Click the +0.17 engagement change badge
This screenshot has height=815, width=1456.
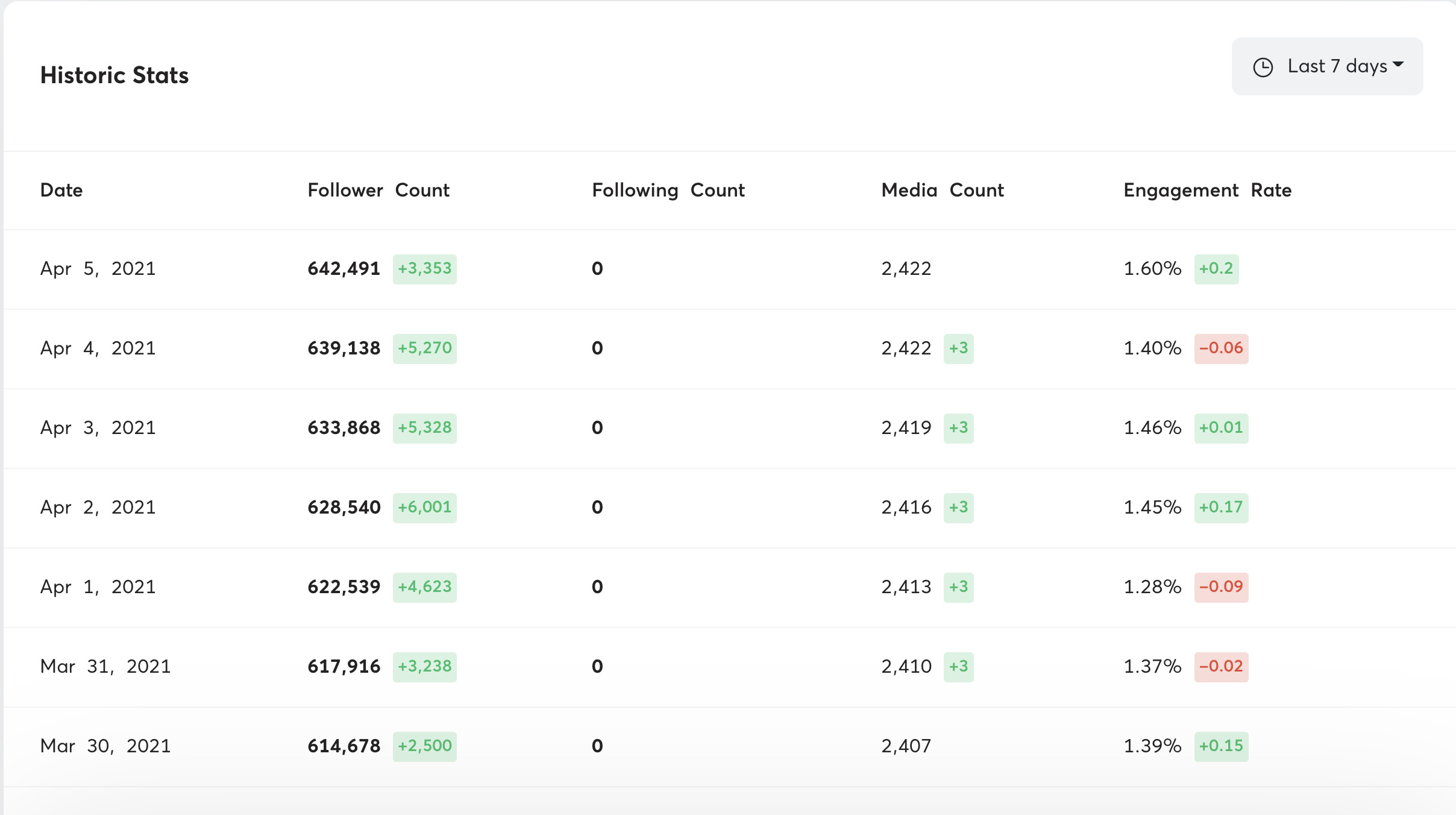pyautogui.click(x=1221, y=508)
